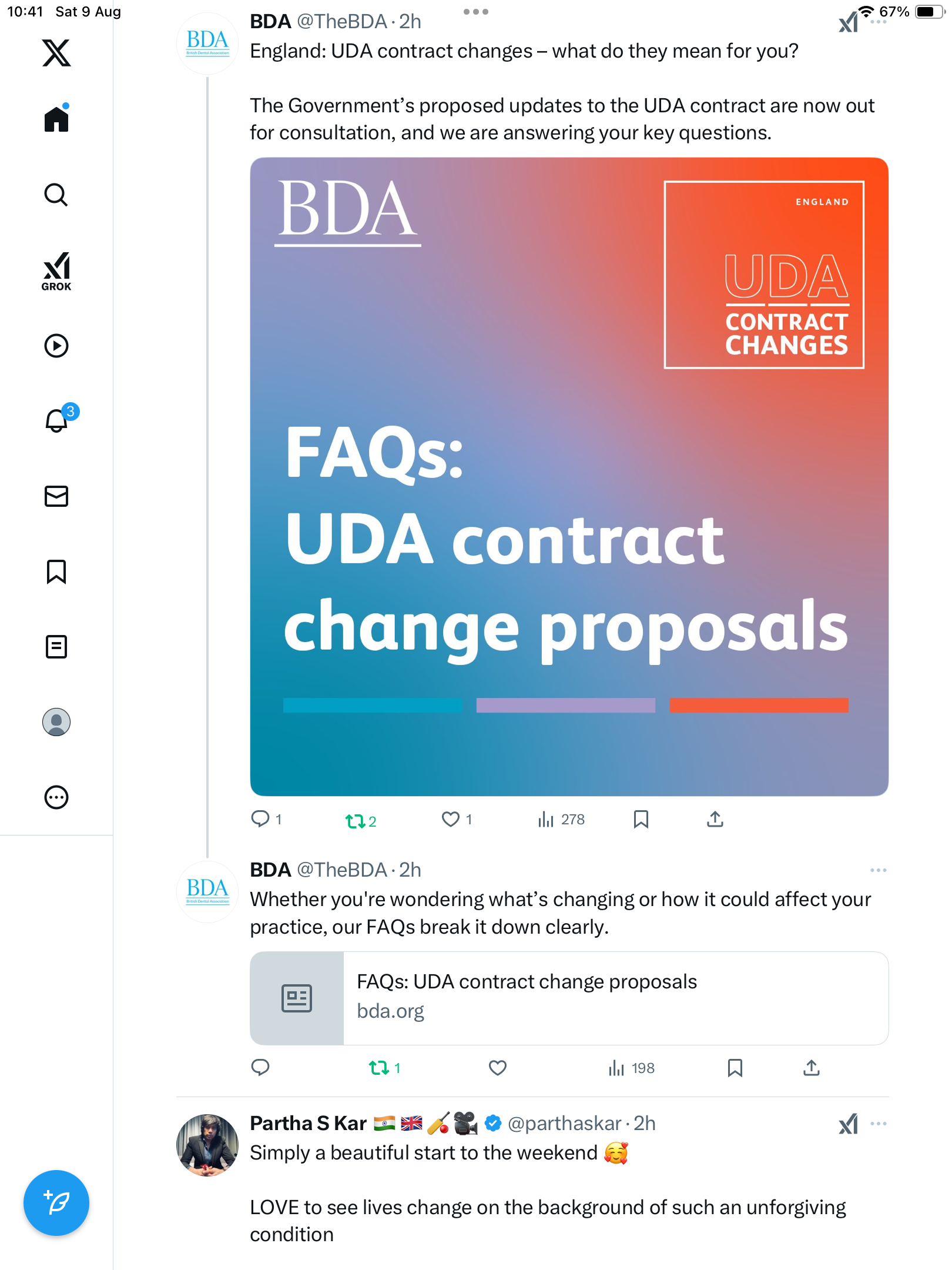Share the first BDA tweet

tap(715, 819)
